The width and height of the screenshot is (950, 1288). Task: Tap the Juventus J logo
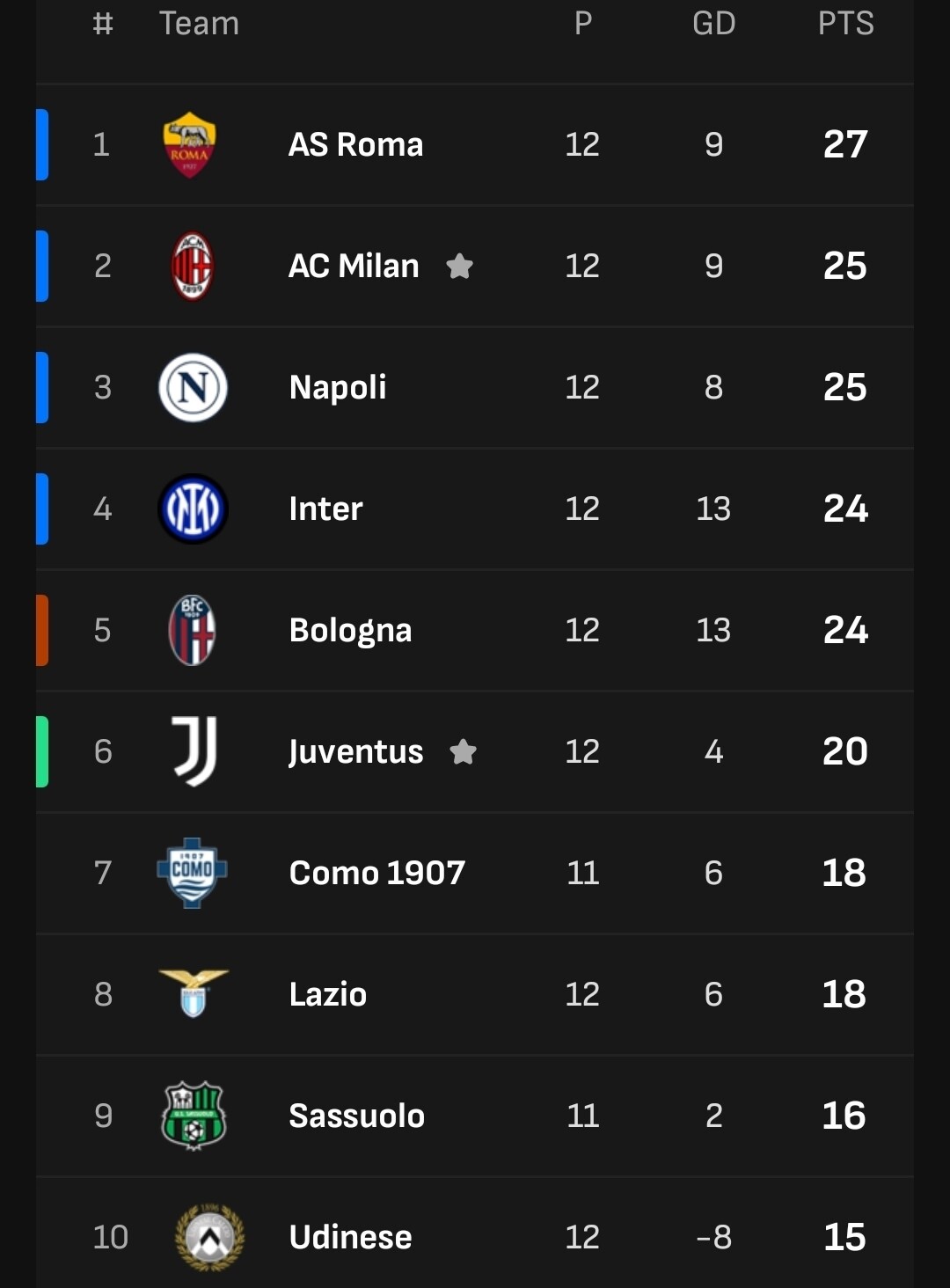[194, 750]
